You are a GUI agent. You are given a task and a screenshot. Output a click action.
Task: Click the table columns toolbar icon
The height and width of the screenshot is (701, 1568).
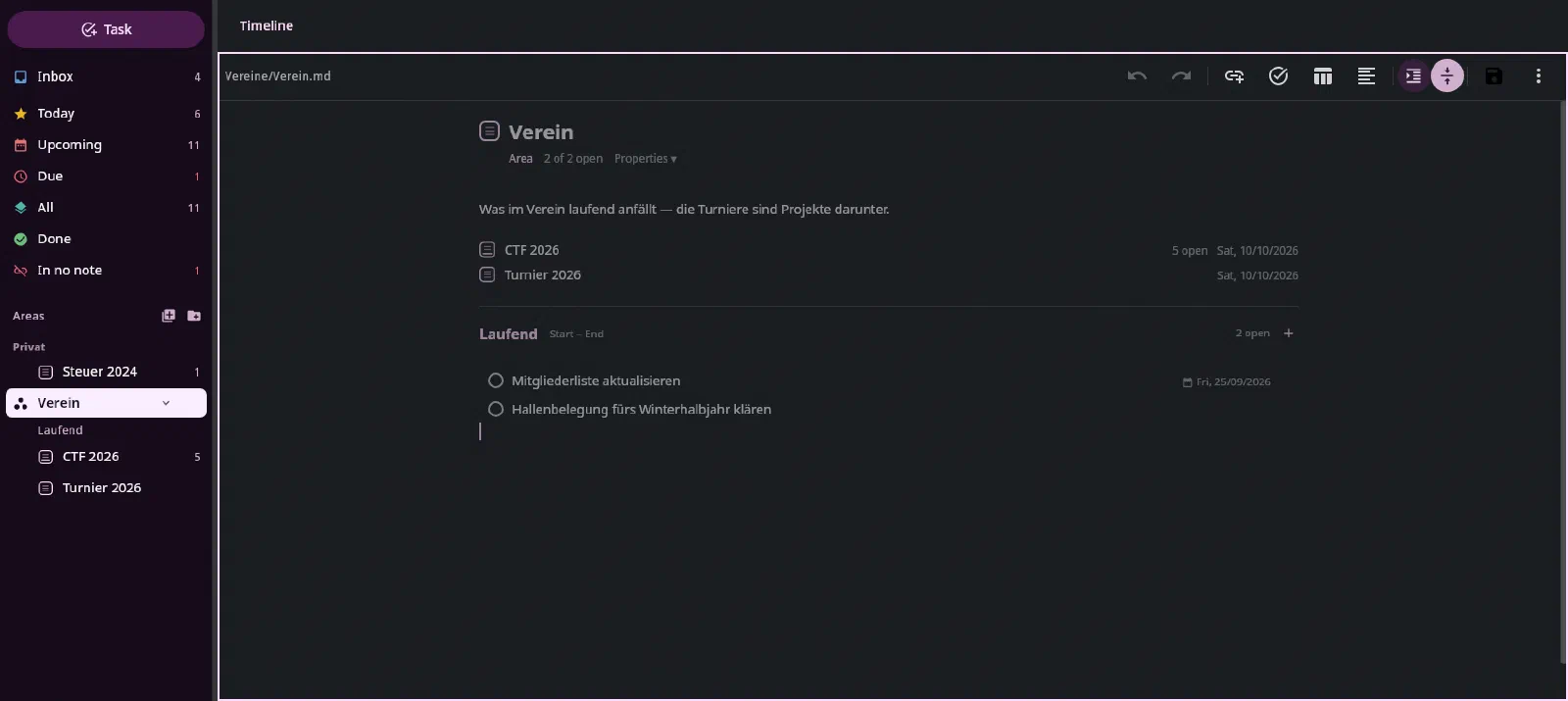1322,76
